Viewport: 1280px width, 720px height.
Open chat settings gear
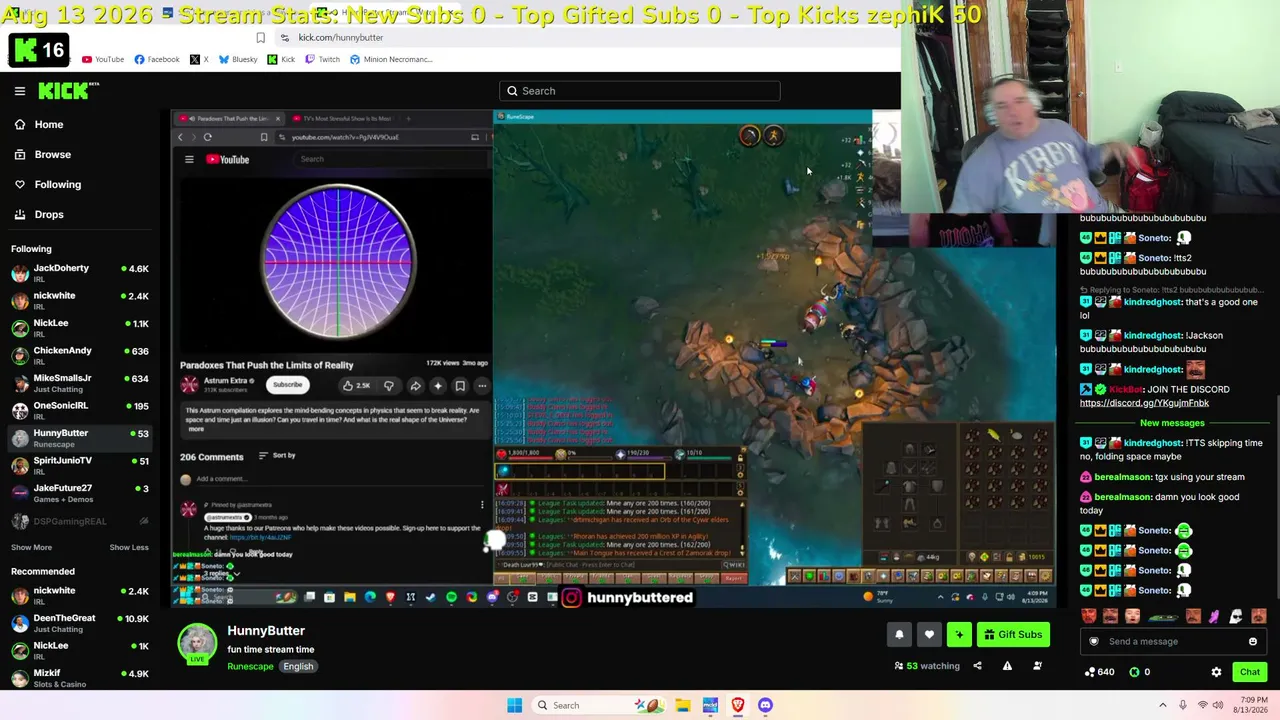click(1216, 673)
